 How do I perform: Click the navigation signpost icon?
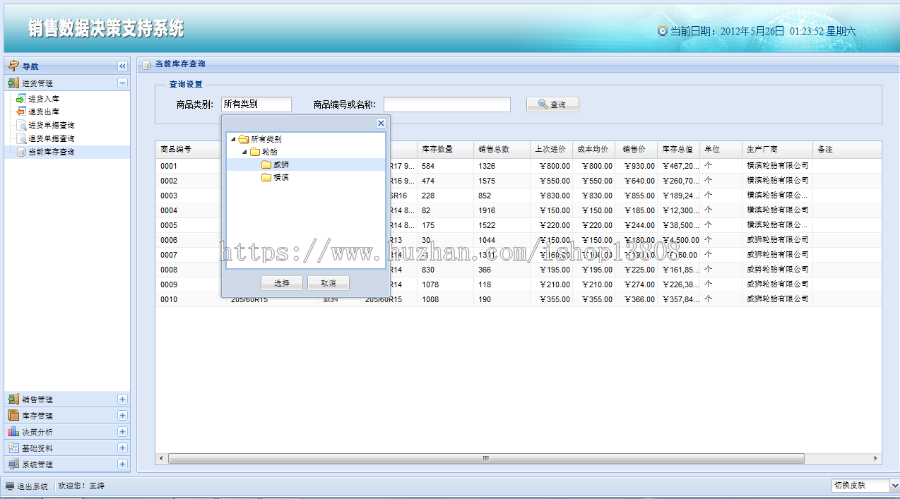coord(14,66)
